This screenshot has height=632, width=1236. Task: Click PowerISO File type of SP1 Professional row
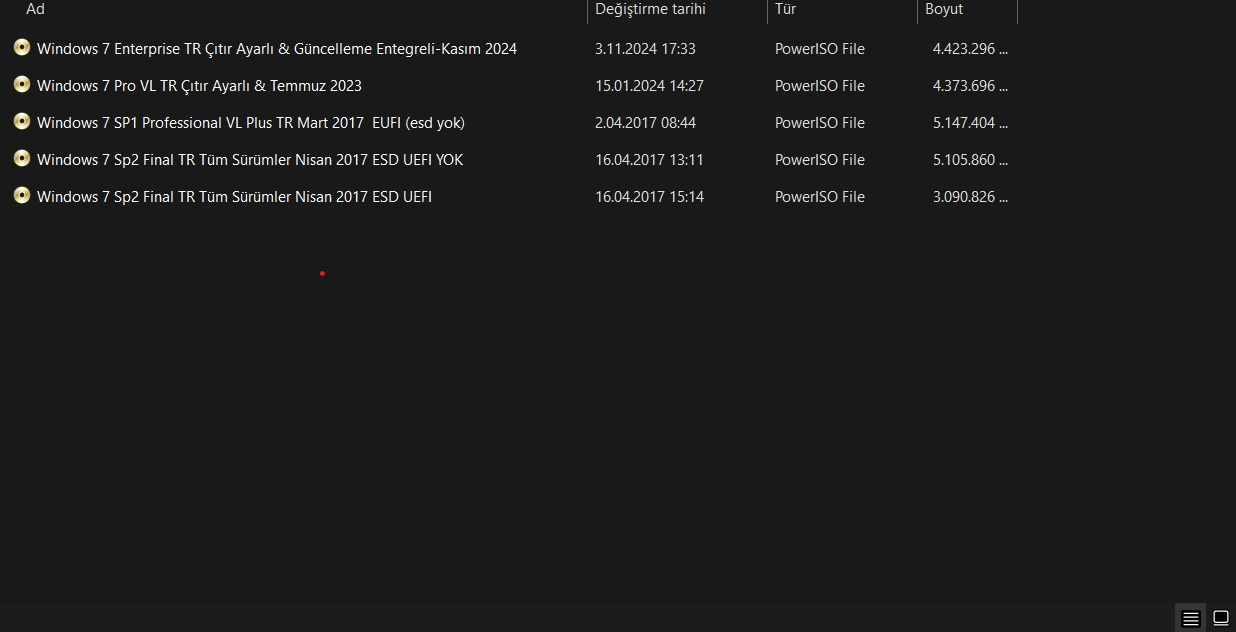820,122
